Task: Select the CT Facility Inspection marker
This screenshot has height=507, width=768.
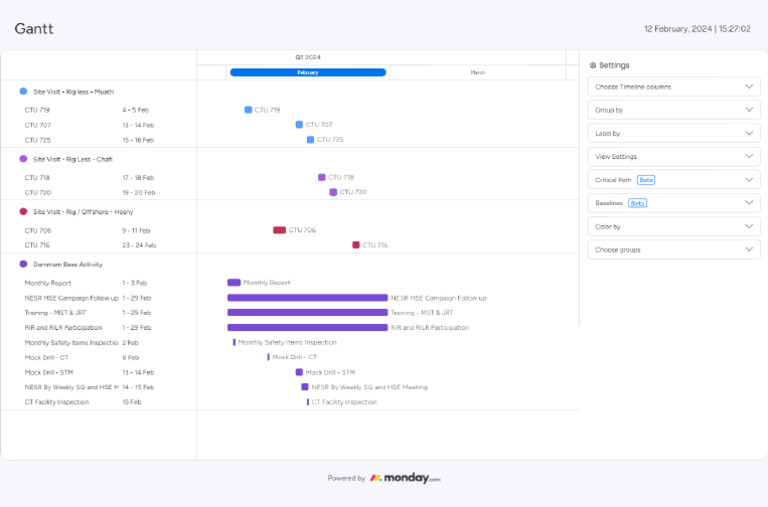Action: pos(308,402)
